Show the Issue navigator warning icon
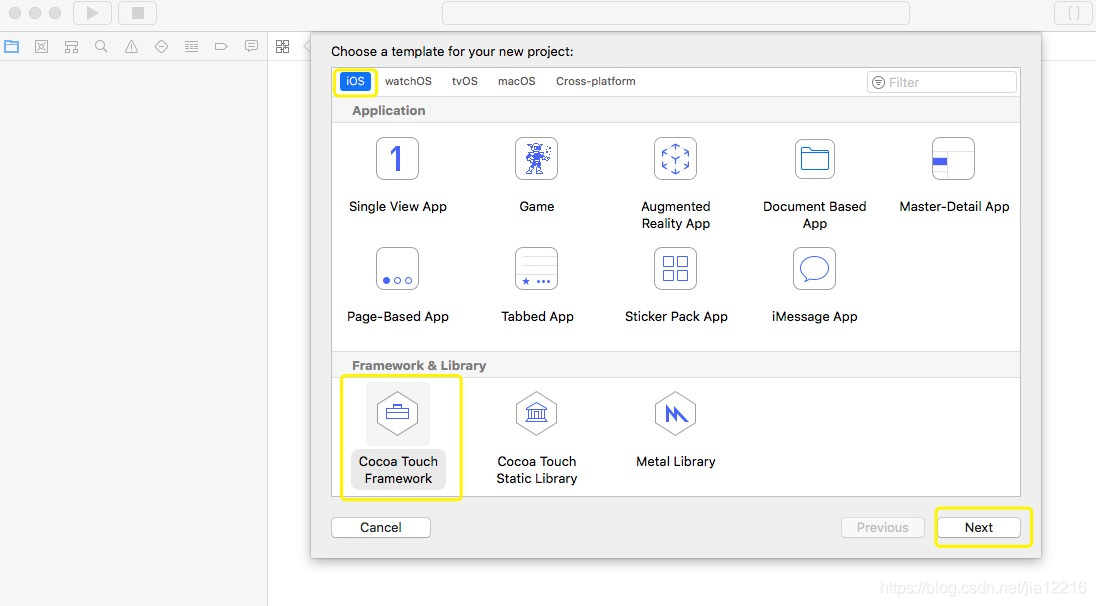The height and width of the screenshot is (606, 1096). coord(131,47)
